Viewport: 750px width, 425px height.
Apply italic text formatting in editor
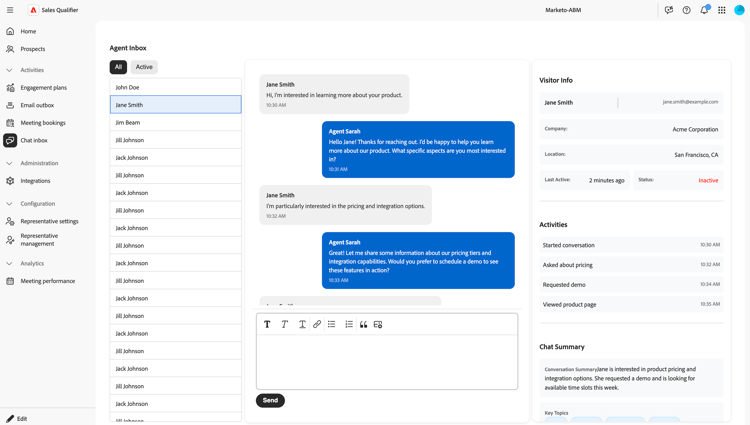tap(285, 325)
